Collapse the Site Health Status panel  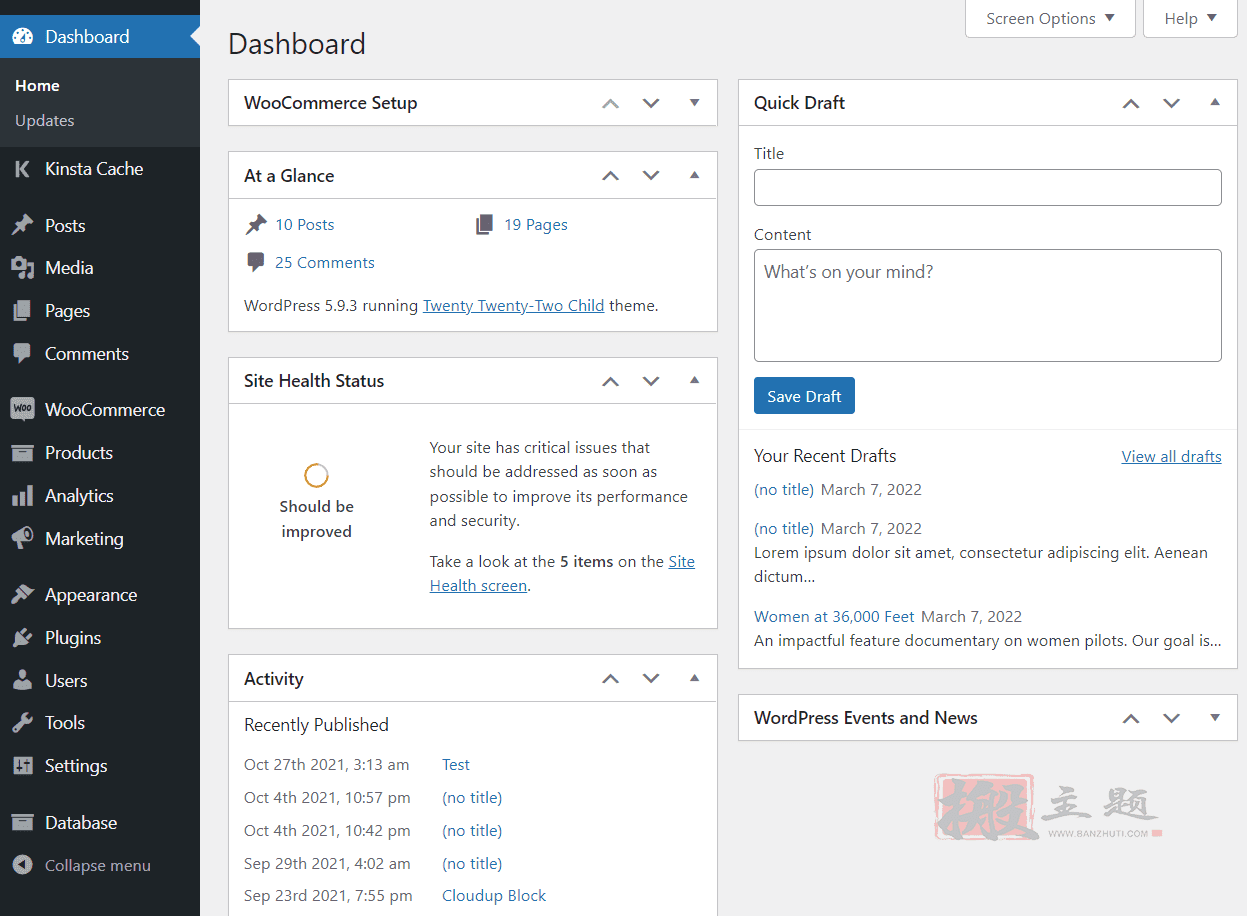[695, 381]
